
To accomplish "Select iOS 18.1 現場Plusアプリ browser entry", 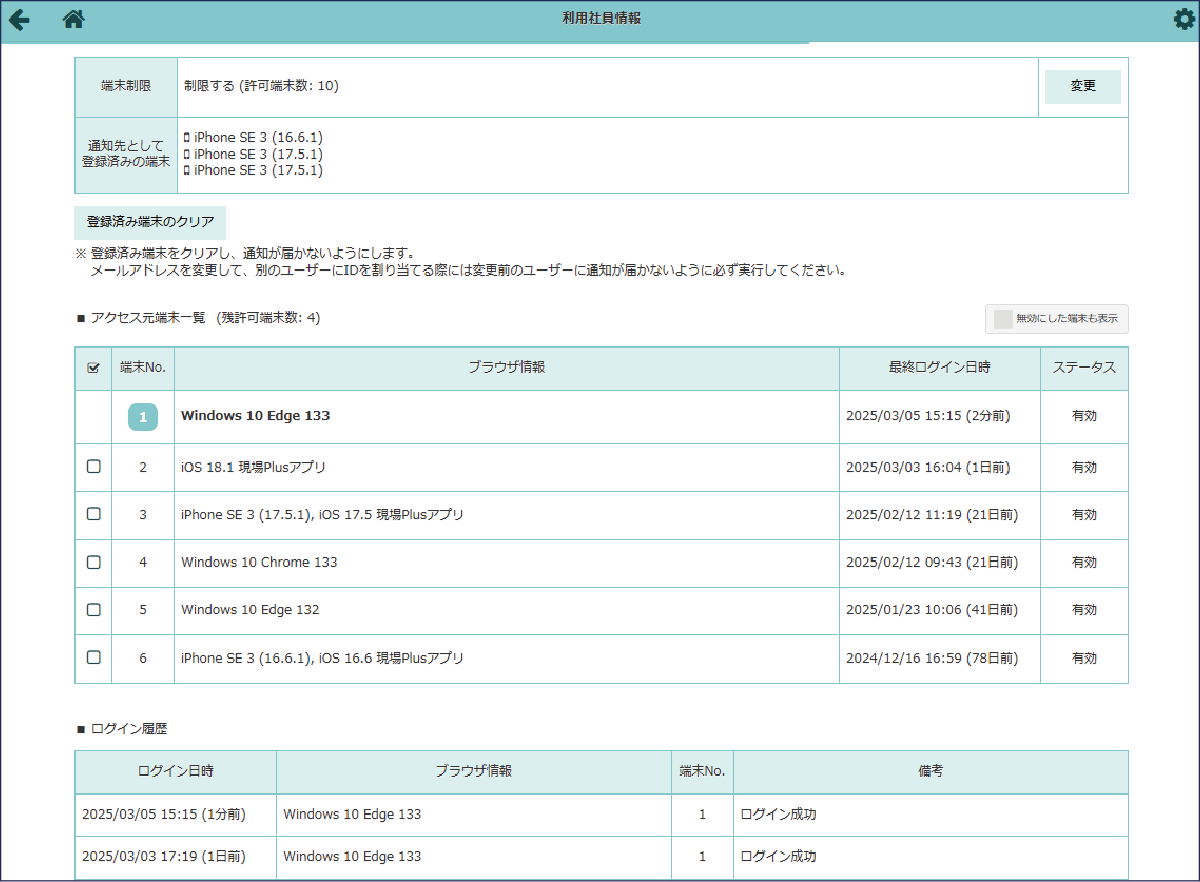I will [x=254, y=467].
